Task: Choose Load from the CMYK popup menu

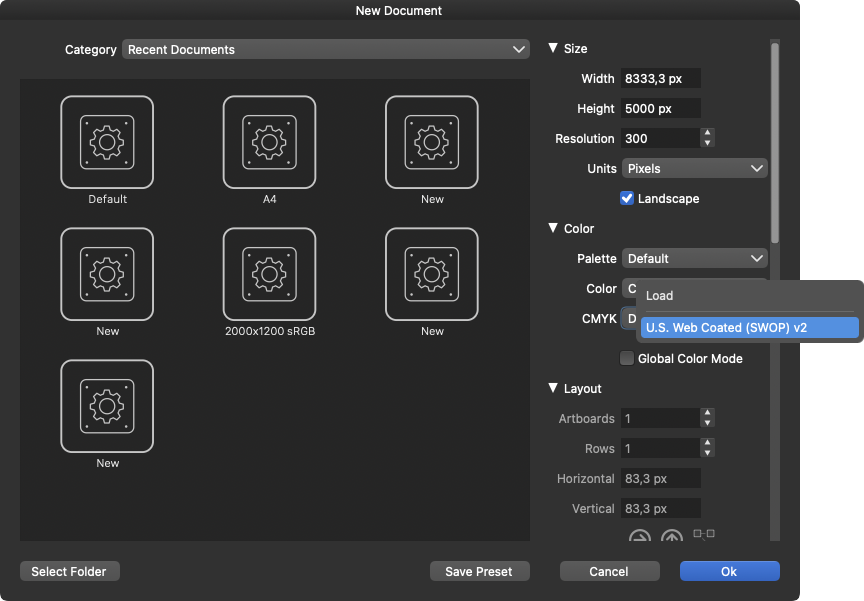Action: click(660, 296)
